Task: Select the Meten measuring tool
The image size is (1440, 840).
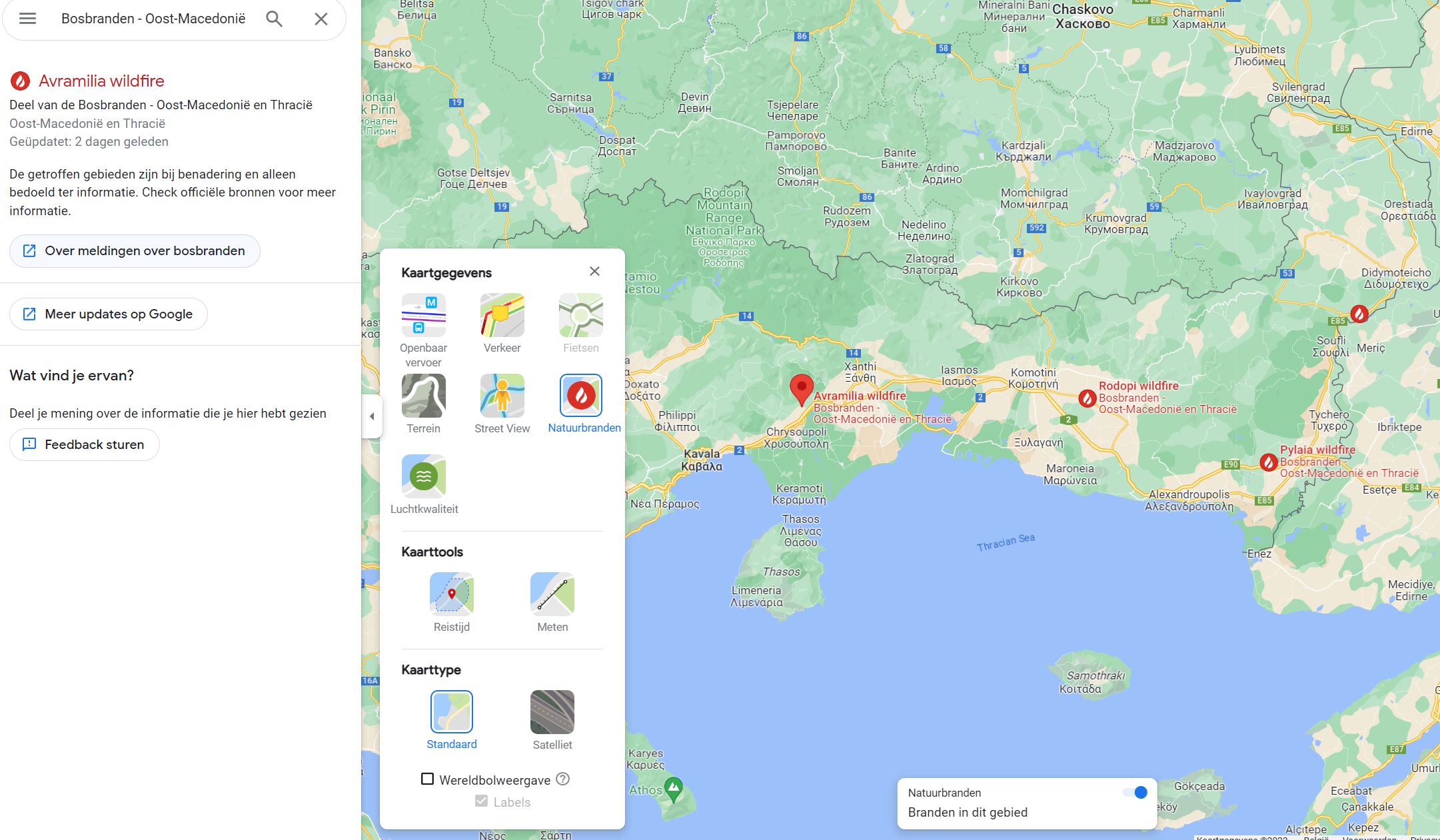Action: (552, 594)
